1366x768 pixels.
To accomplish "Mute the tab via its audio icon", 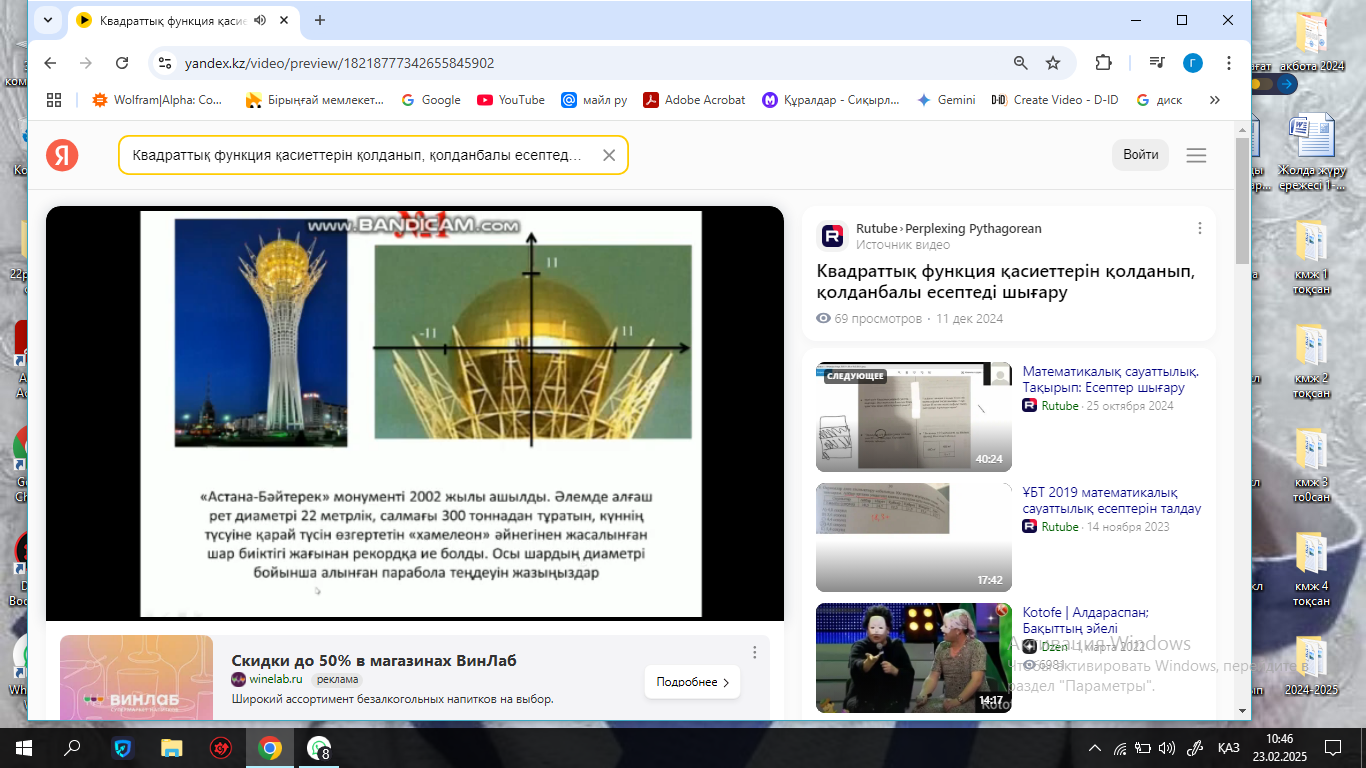I will tap(260, 20).
